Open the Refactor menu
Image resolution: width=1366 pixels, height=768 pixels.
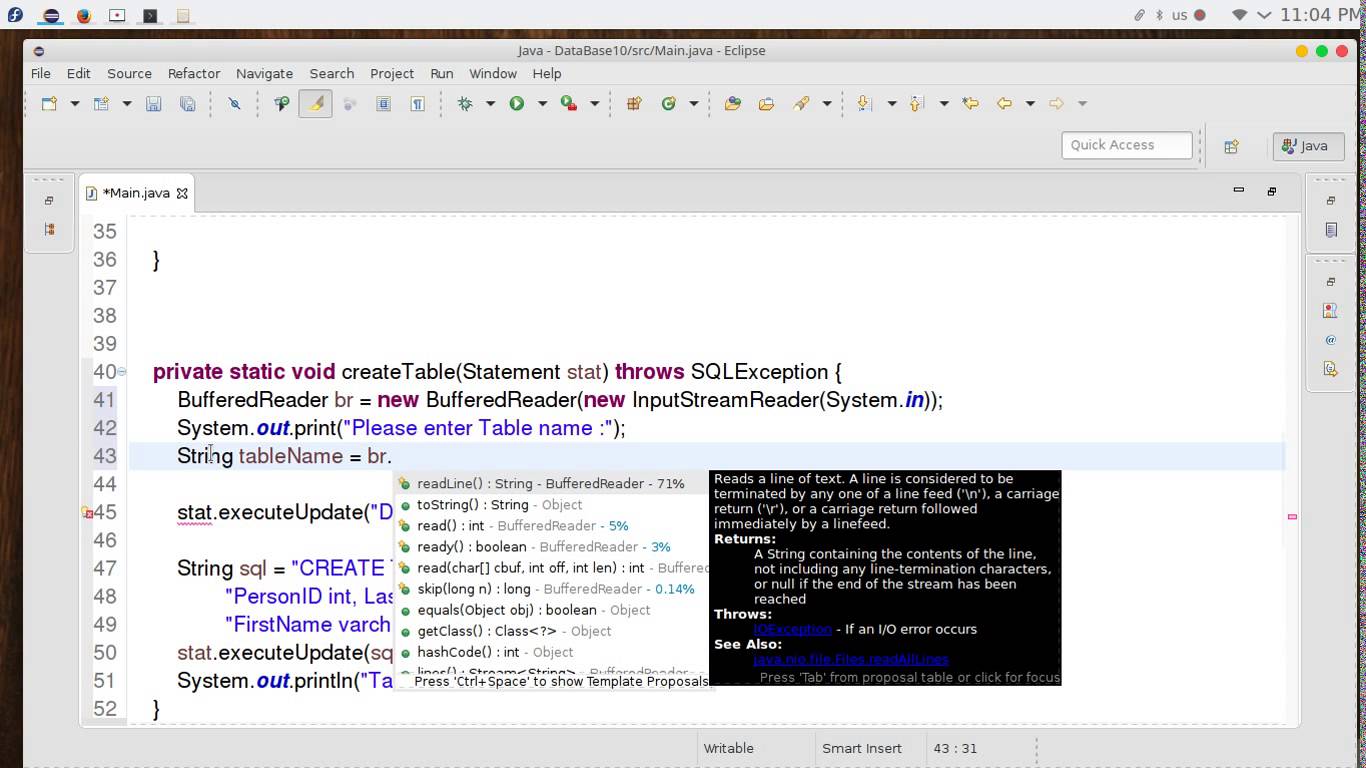193,73
